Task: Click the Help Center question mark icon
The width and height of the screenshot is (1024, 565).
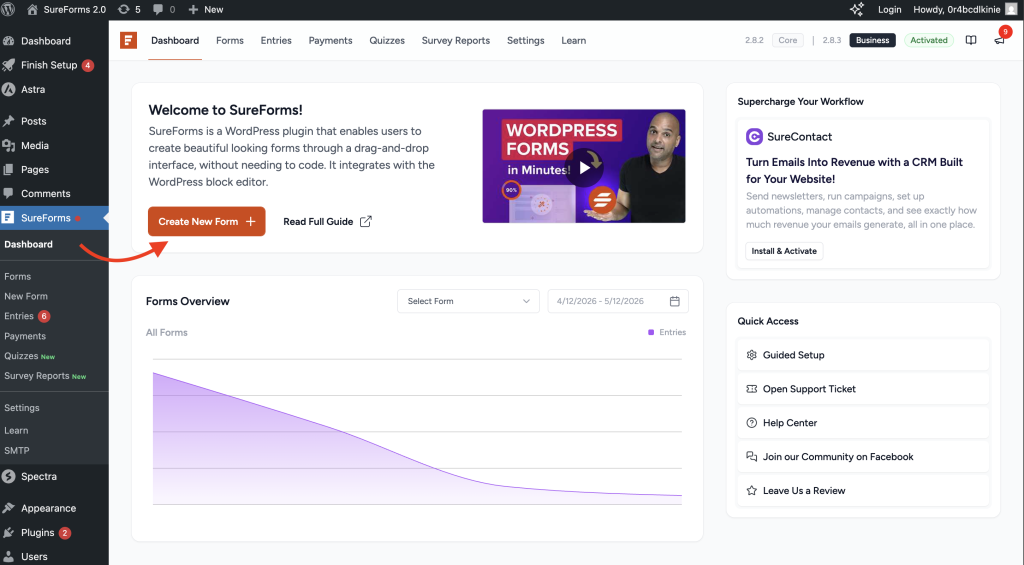Action: (x=752, y=423)
